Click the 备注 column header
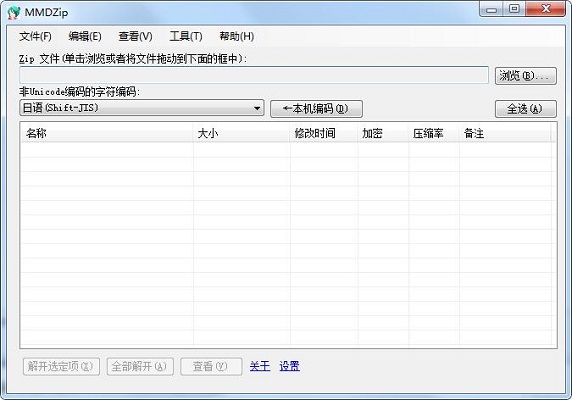 [505, 133]
